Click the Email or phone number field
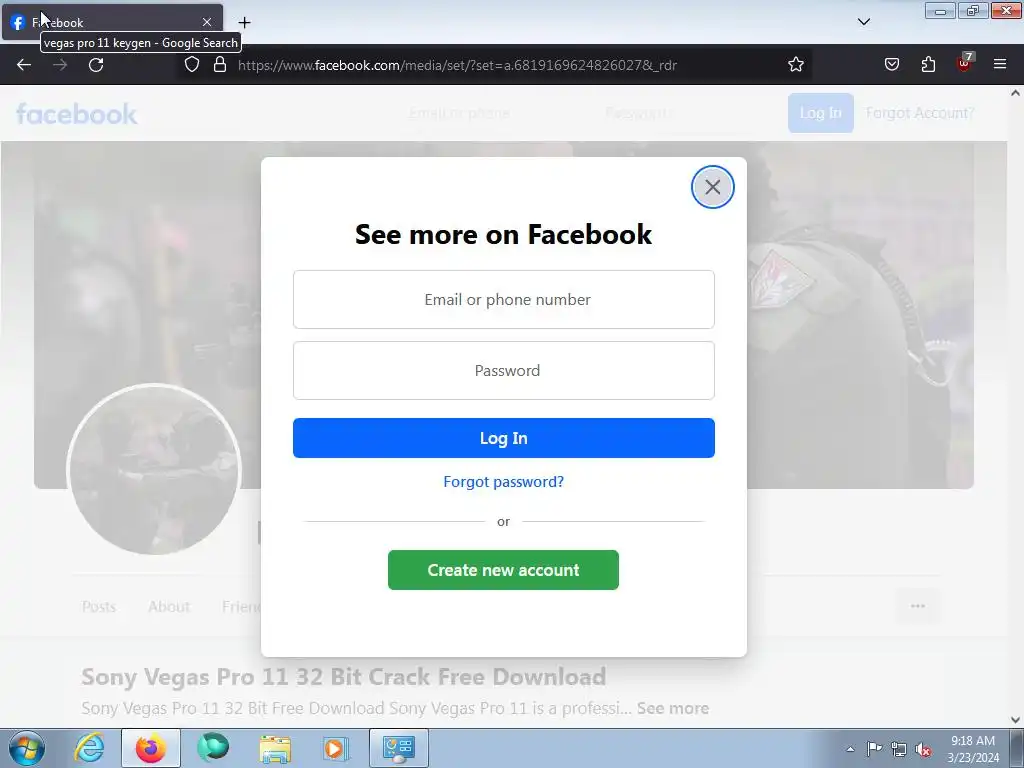The image size is (1024, 768). 504,300
